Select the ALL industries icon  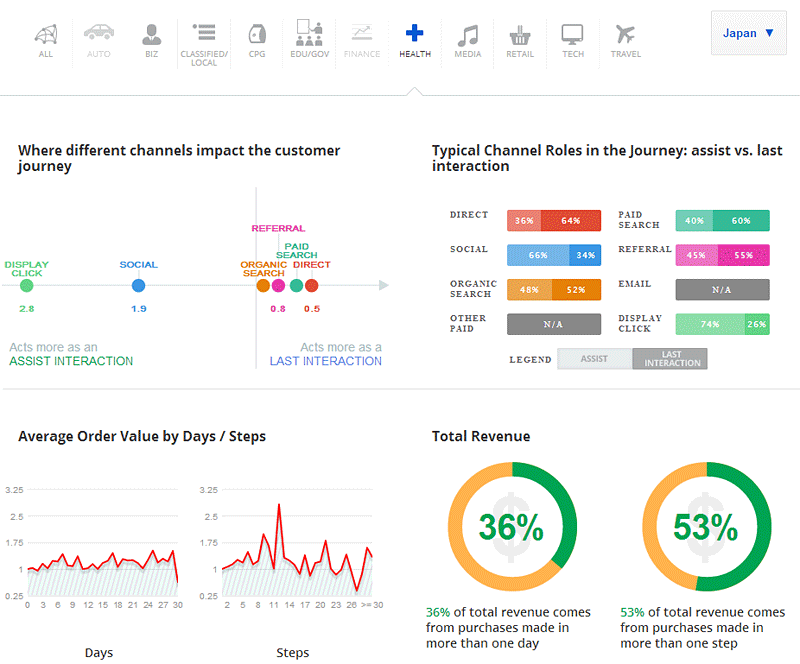(45, 34)
